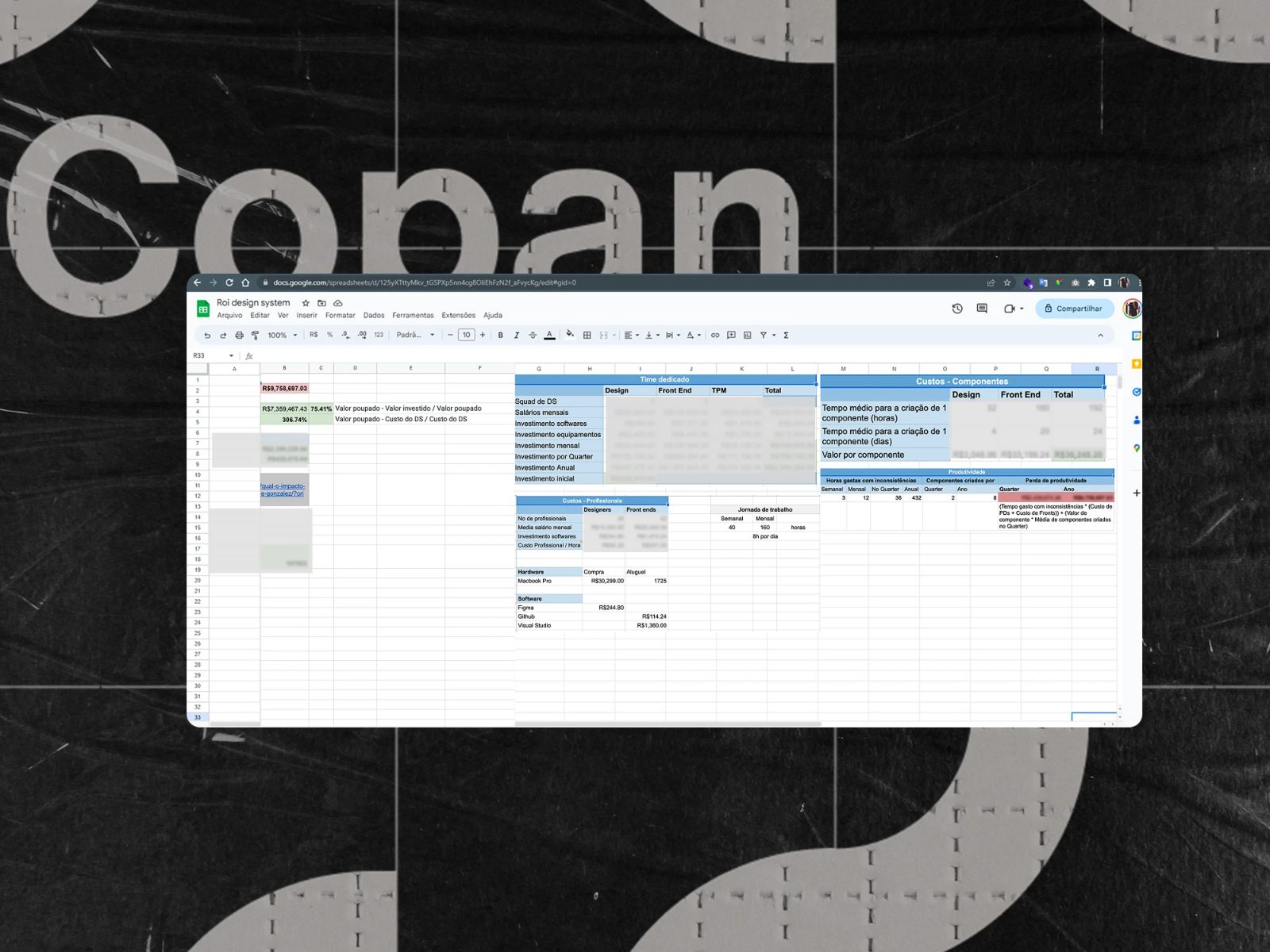Click the Compartilhar button
Image resolution: width=1270 pixels, height=952 pixels.
tap(1074, 309)
